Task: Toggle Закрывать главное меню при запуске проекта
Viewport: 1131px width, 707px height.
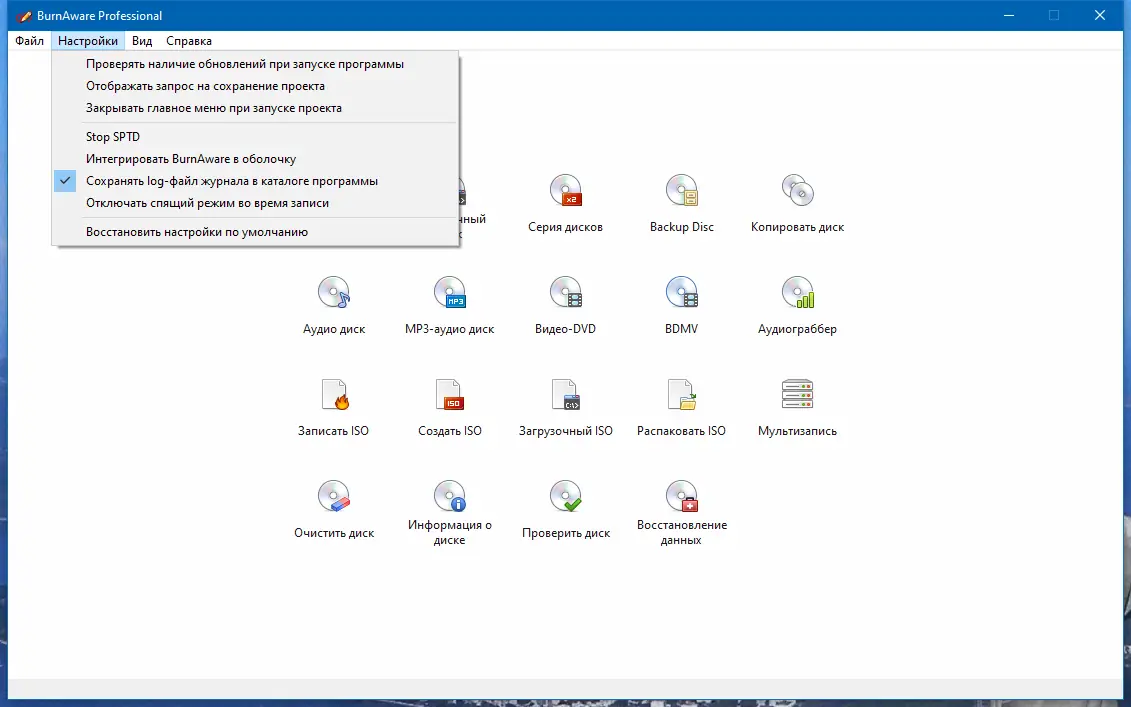Action: [255, 108]
